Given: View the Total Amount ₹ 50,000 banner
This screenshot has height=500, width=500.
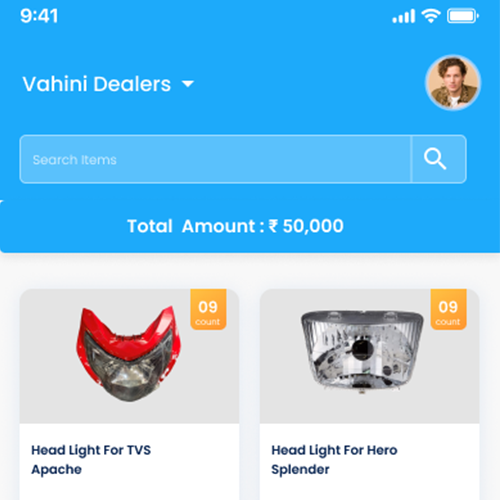Looking at the screenshot, I should coord(250,226).
